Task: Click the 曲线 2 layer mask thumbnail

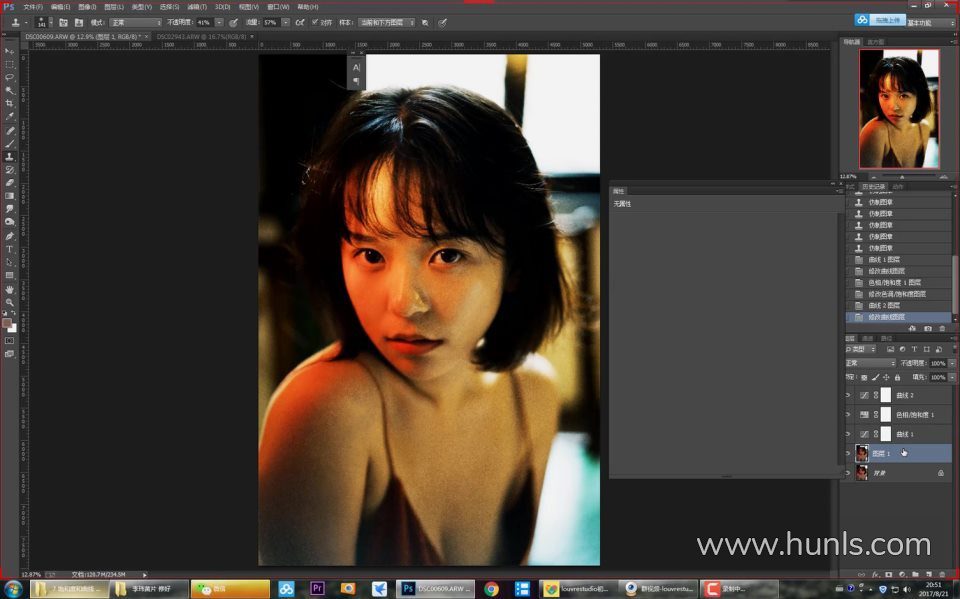Action: pos(886,395)
